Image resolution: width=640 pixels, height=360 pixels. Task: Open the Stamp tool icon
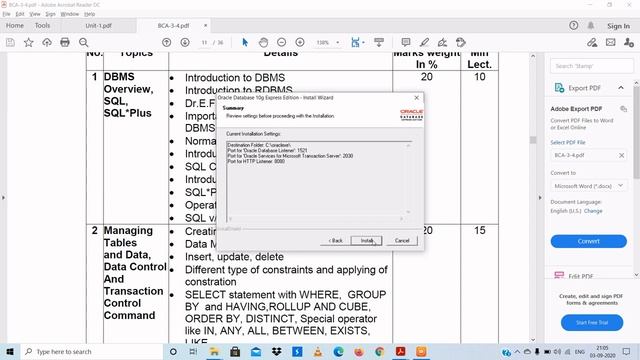(461, 42)
